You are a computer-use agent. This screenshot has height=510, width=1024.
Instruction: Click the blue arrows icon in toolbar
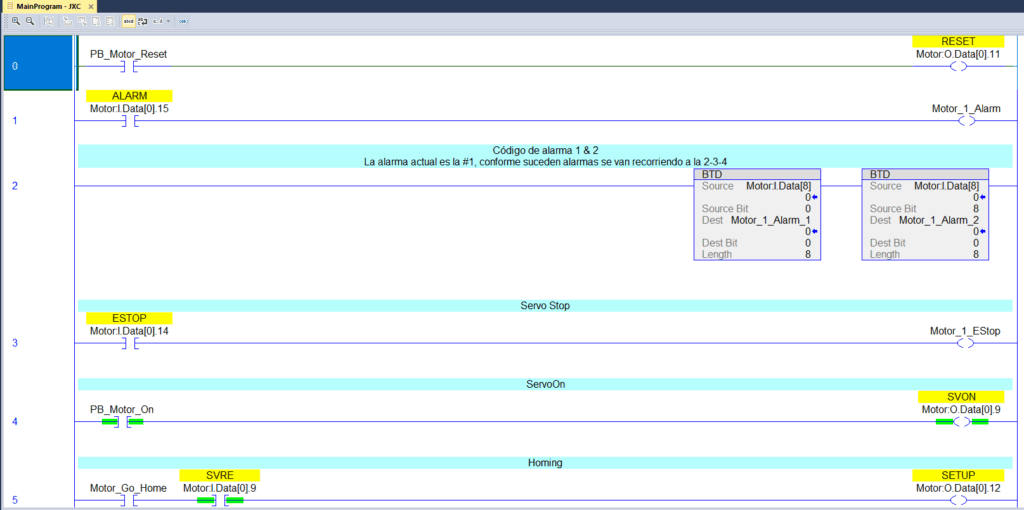click(183, 21)
